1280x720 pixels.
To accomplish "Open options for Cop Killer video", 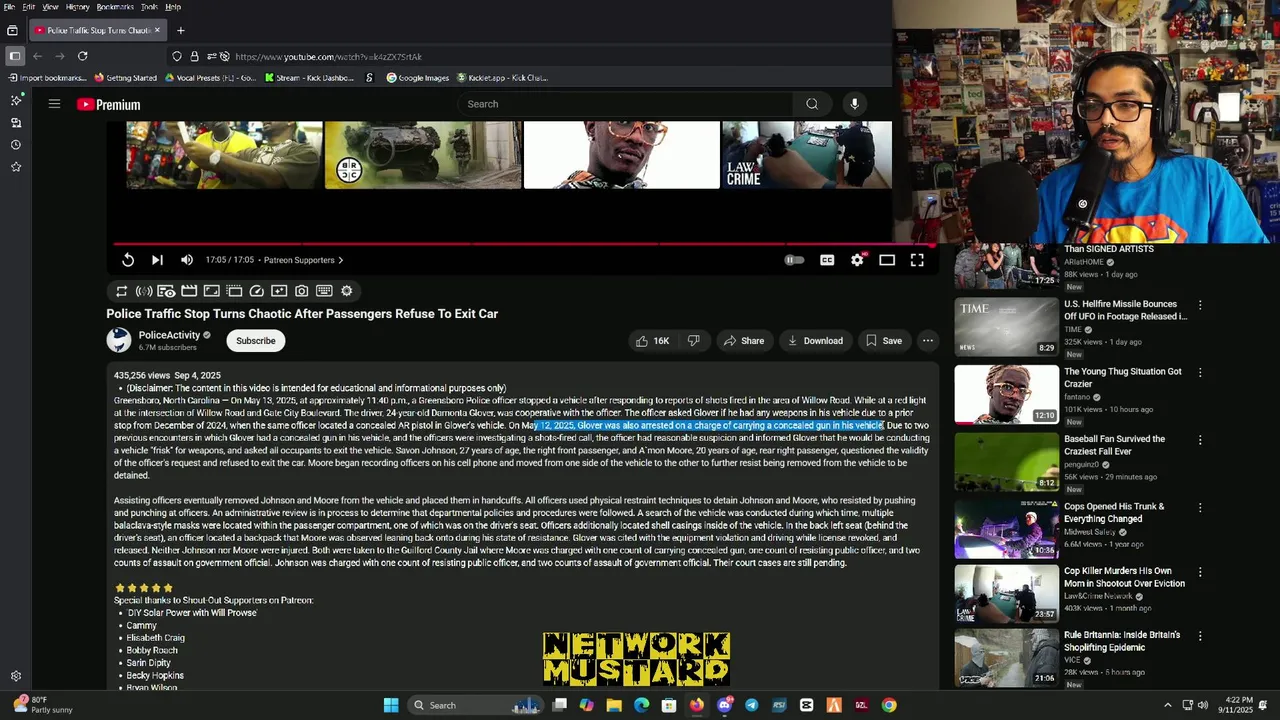I will coord(1200,572).
